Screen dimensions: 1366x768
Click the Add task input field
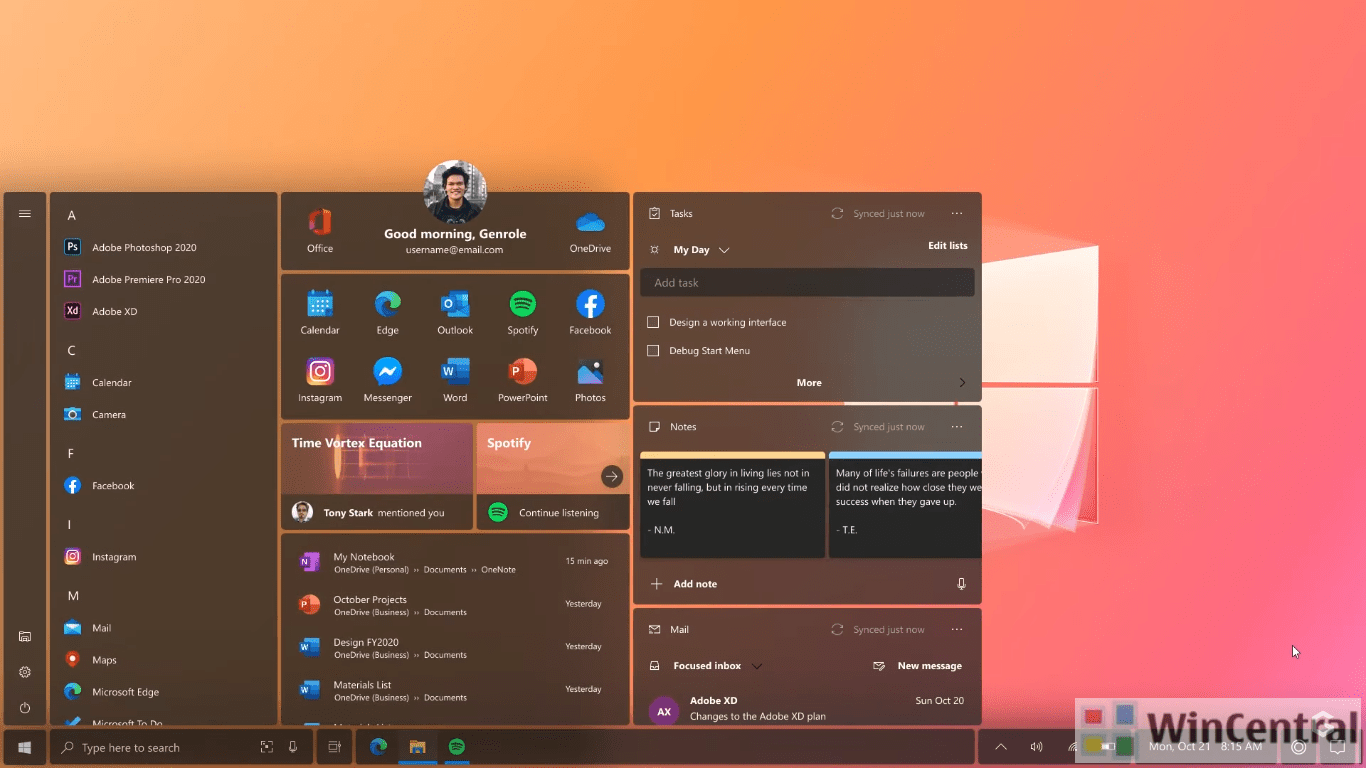tap(807, 283)
